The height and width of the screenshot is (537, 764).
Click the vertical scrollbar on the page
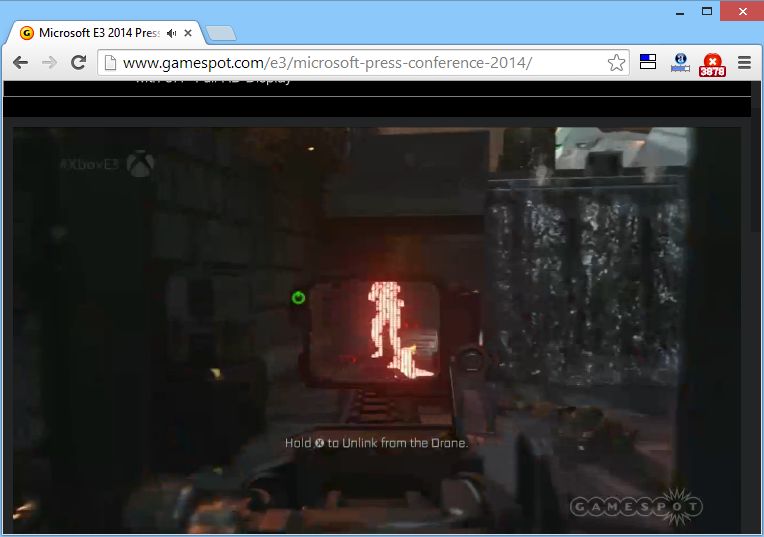756,307
